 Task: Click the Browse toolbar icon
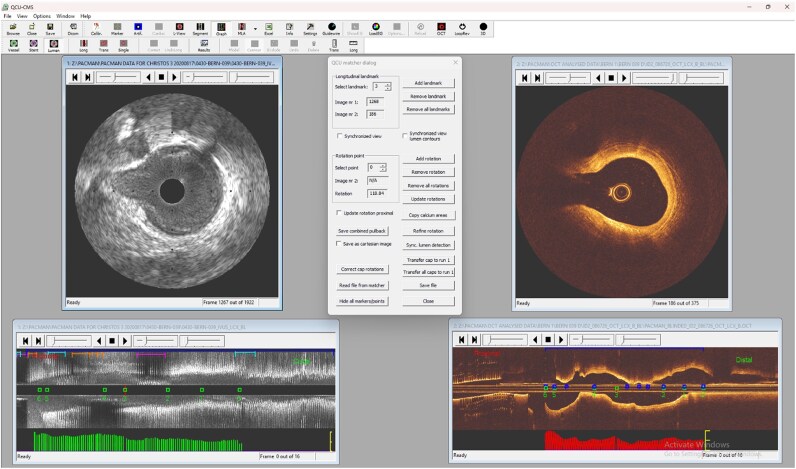click(13, 29)
